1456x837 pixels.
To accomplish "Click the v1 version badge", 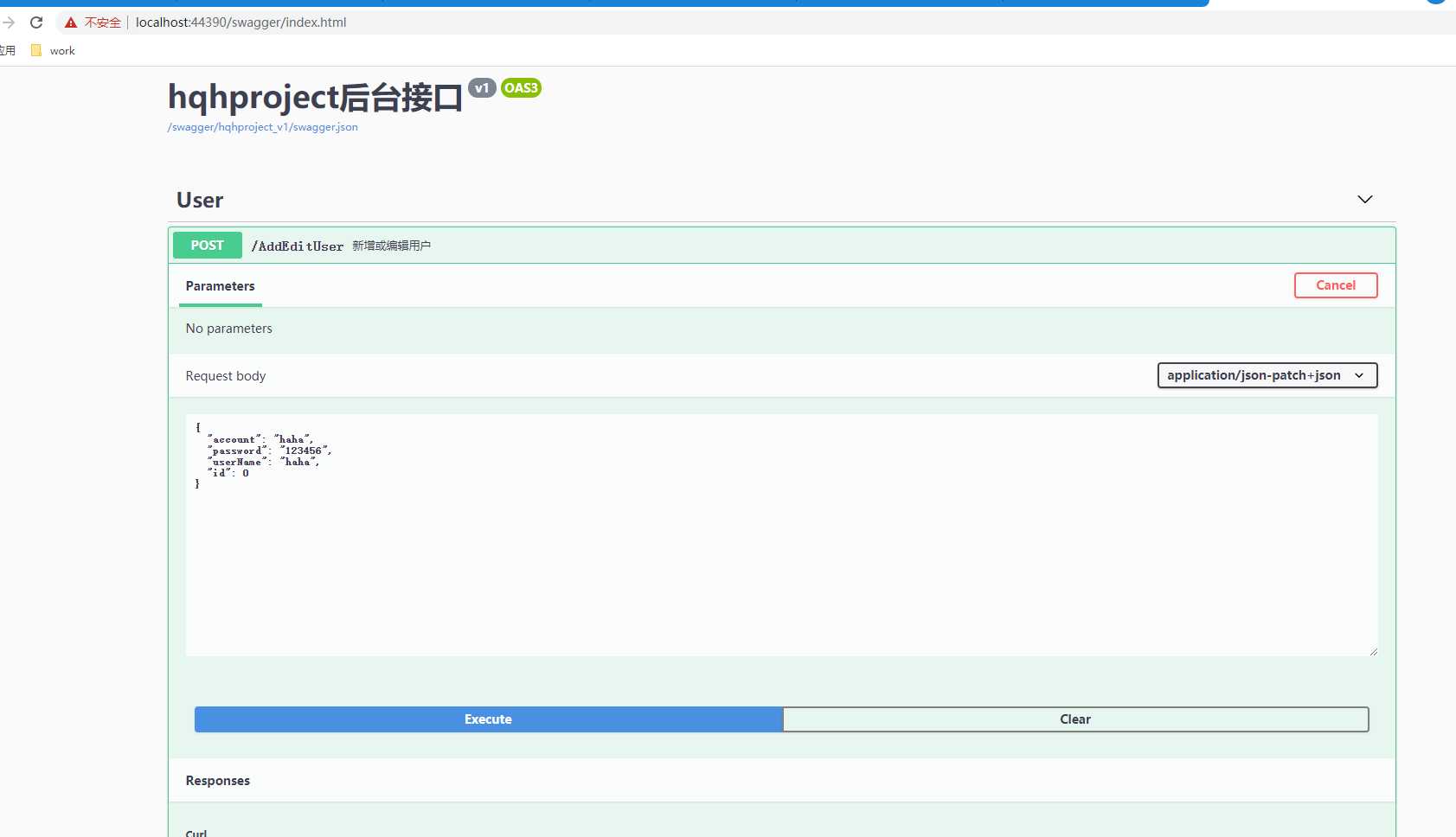I will pos(482,87).
